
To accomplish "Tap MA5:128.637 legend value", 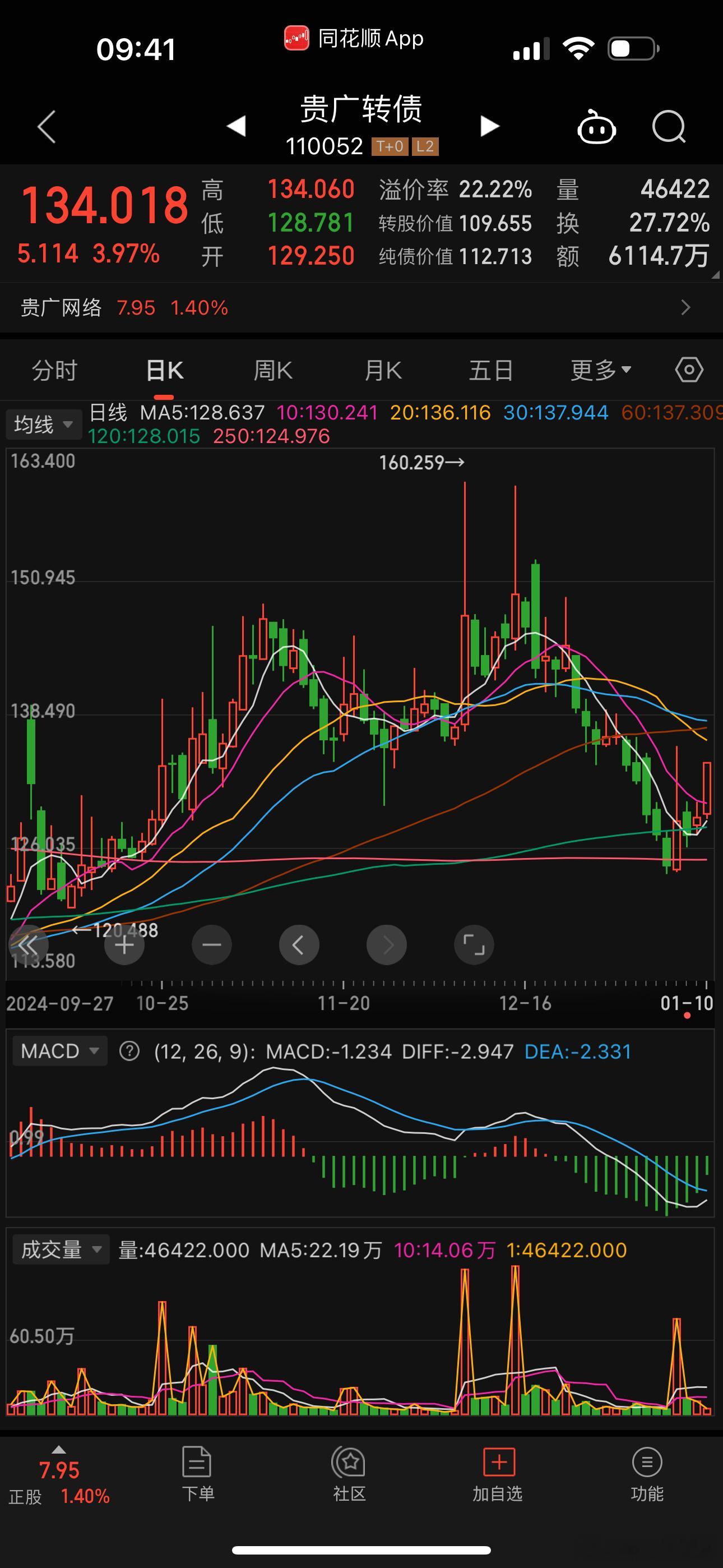I will point(203,413).
